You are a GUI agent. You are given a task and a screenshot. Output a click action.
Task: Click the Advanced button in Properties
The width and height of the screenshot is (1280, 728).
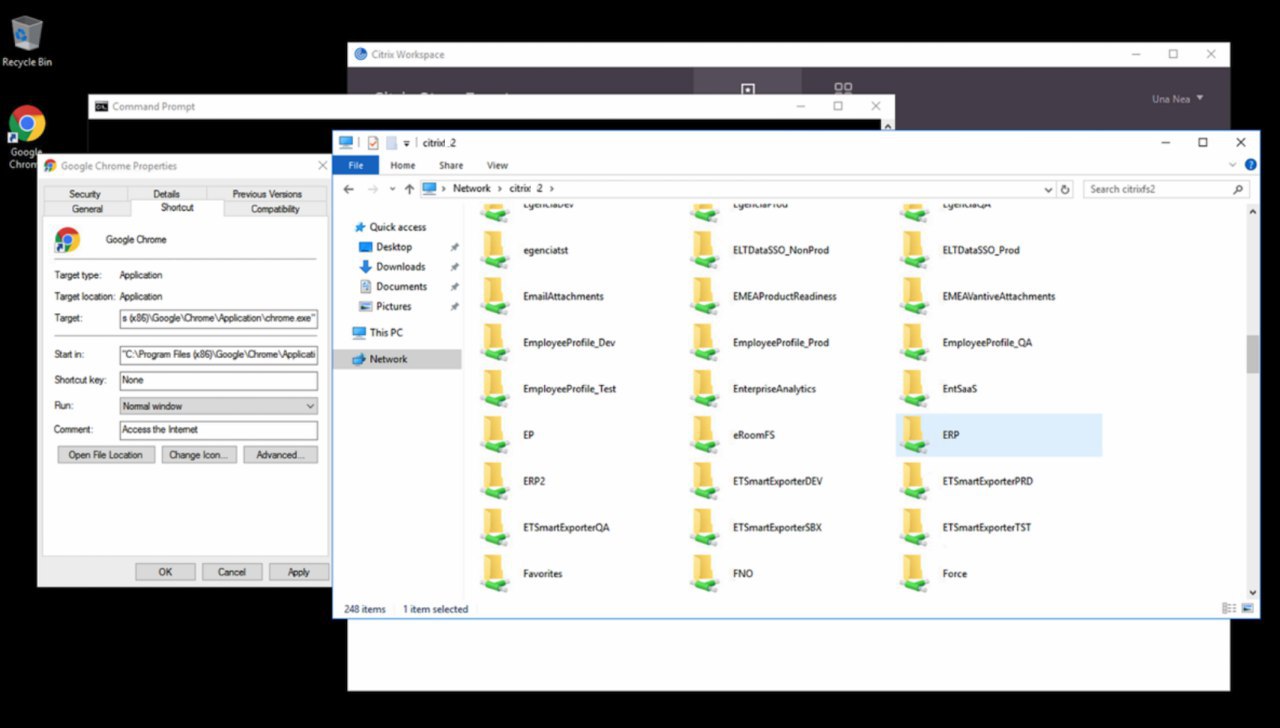[x=280, y=455]
